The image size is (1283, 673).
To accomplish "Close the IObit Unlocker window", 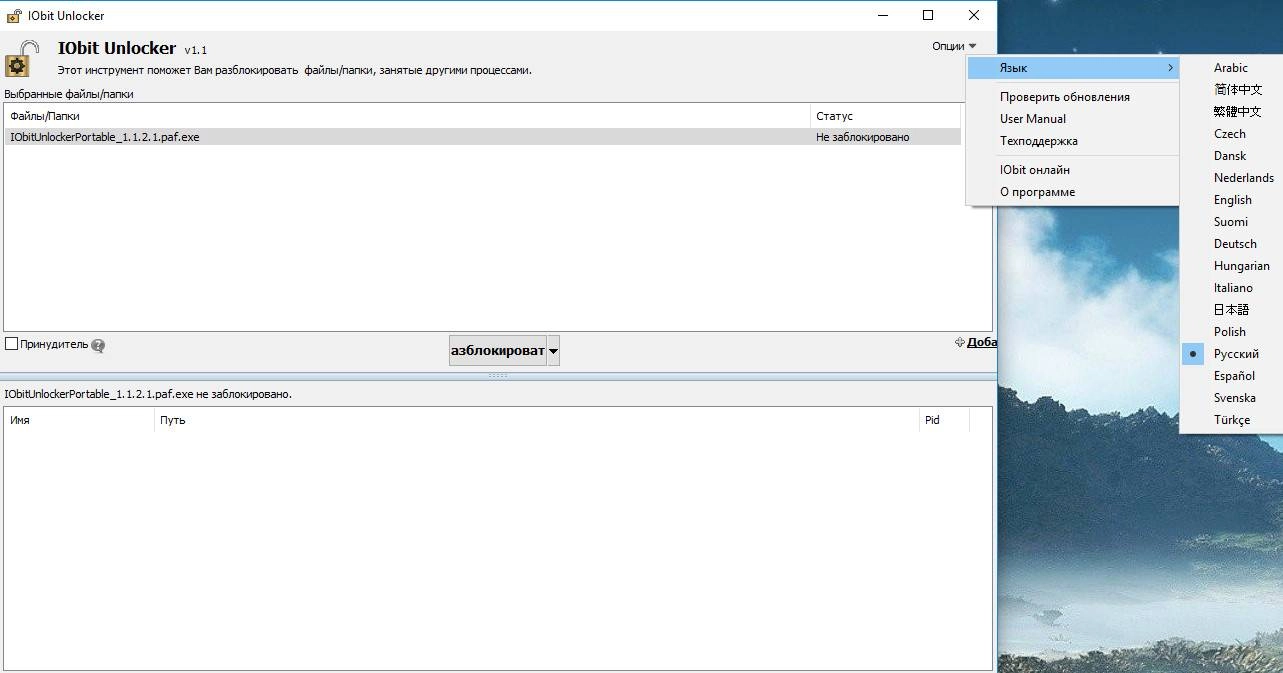I will click(973, 15).
